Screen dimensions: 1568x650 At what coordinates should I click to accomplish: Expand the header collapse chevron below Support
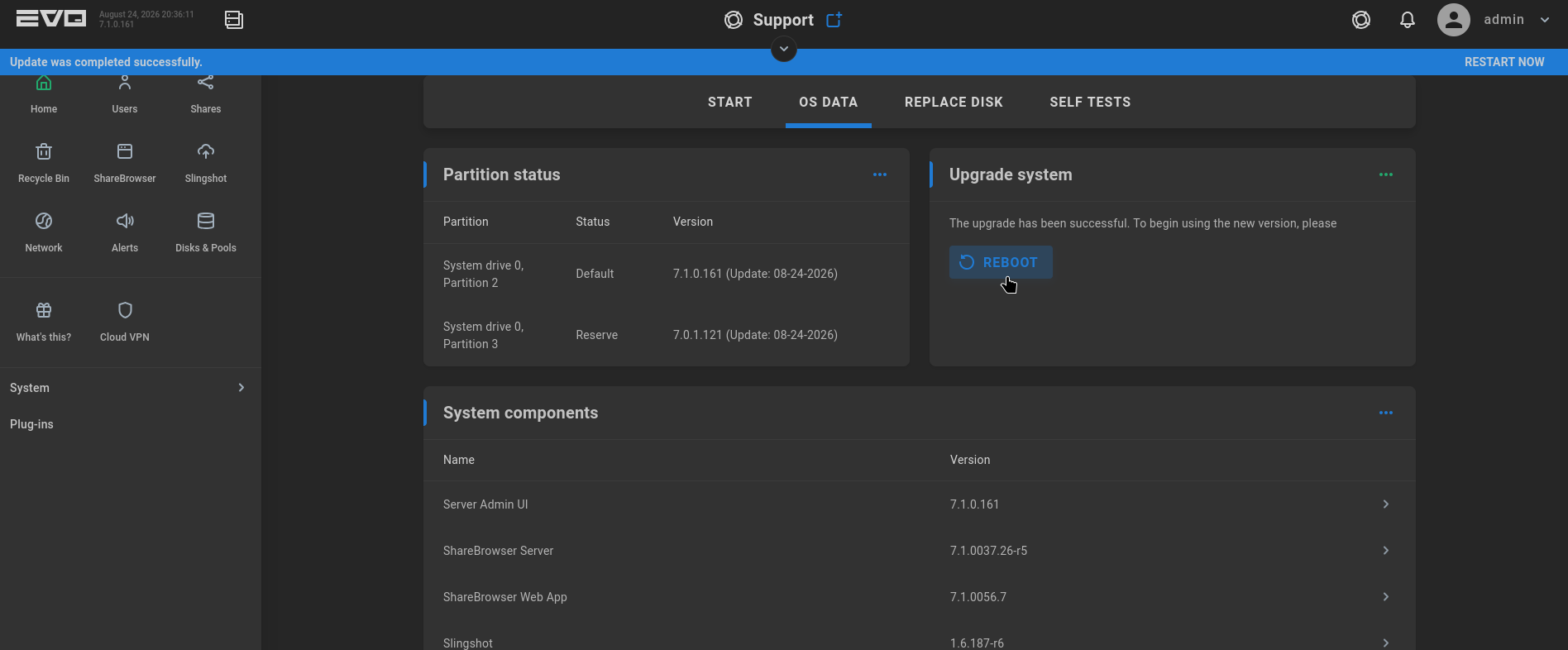784,50
